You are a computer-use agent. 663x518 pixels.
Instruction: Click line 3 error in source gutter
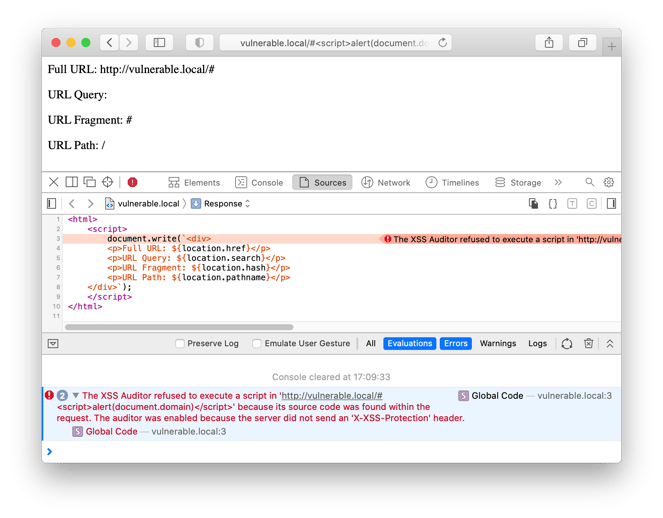click(x=58, y=239)
